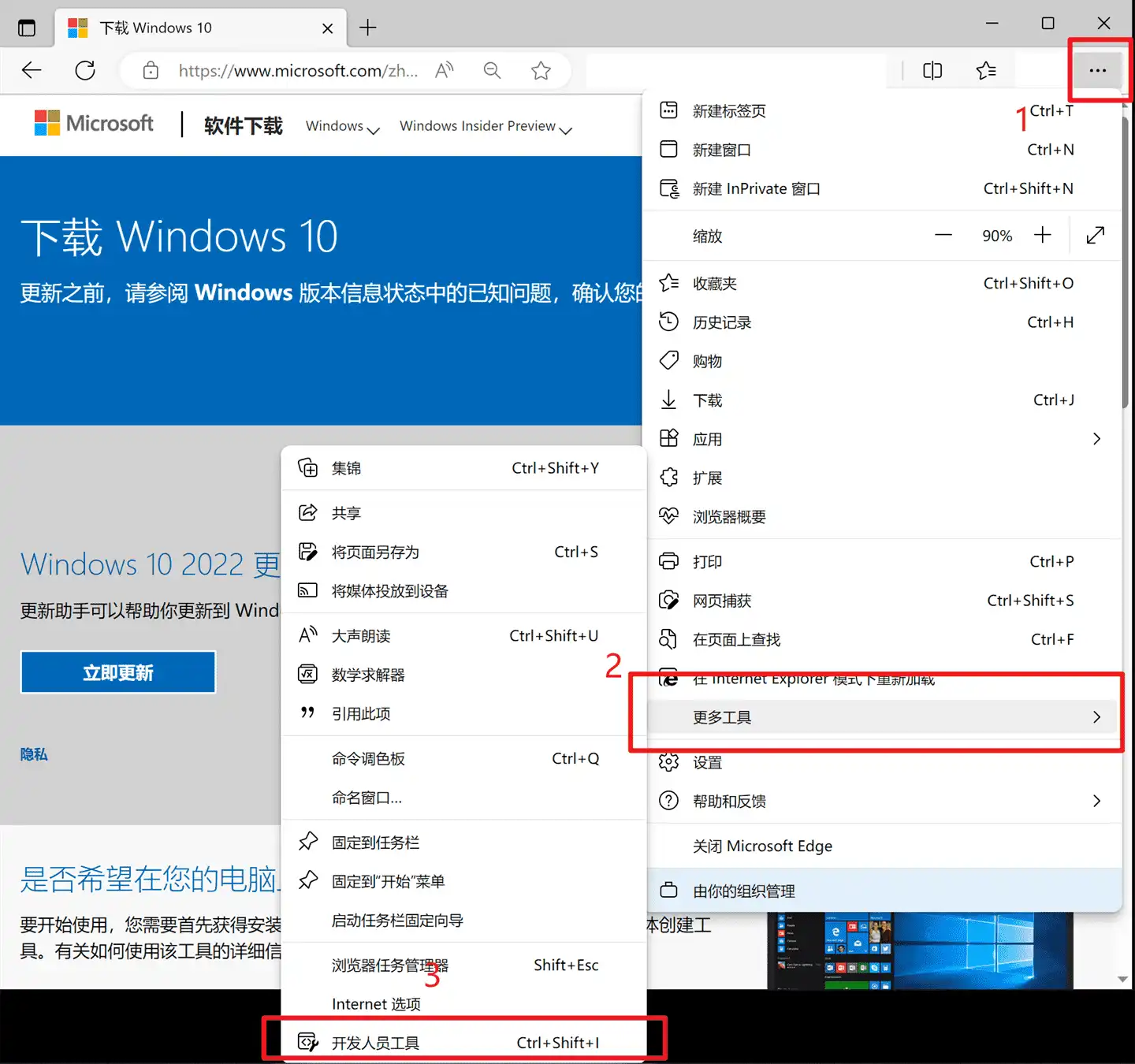Click the split screen icon in toolbar
The width and height of the screenshot is (1135, 1064).
(x=932, y=71)
